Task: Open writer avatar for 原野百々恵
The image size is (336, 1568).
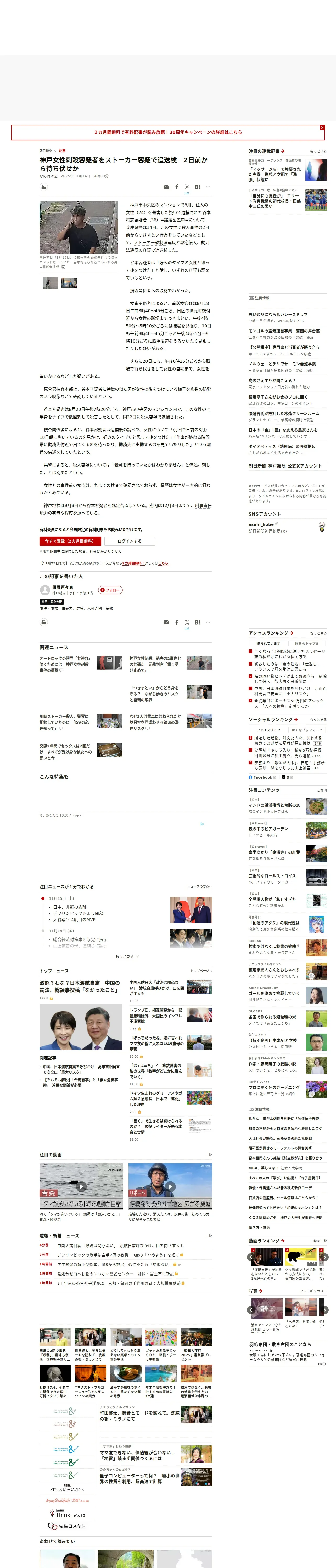Action: [44, 590]
